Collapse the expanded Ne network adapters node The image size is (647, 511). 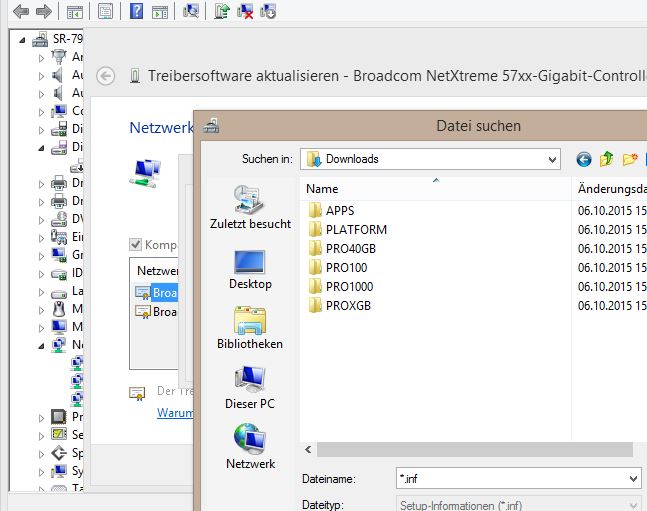(x=41, y=346)
